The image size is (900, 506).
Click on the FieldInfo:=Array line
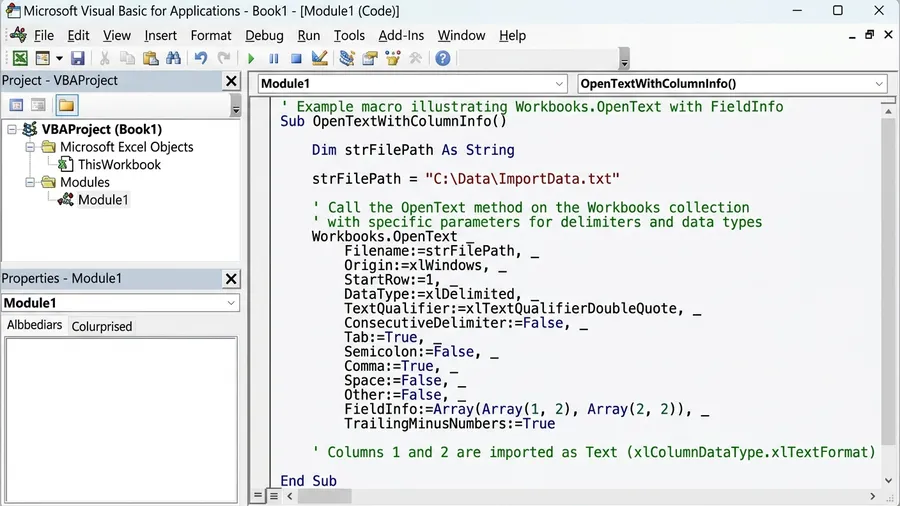pyautogui.click(x=526, y=410)
